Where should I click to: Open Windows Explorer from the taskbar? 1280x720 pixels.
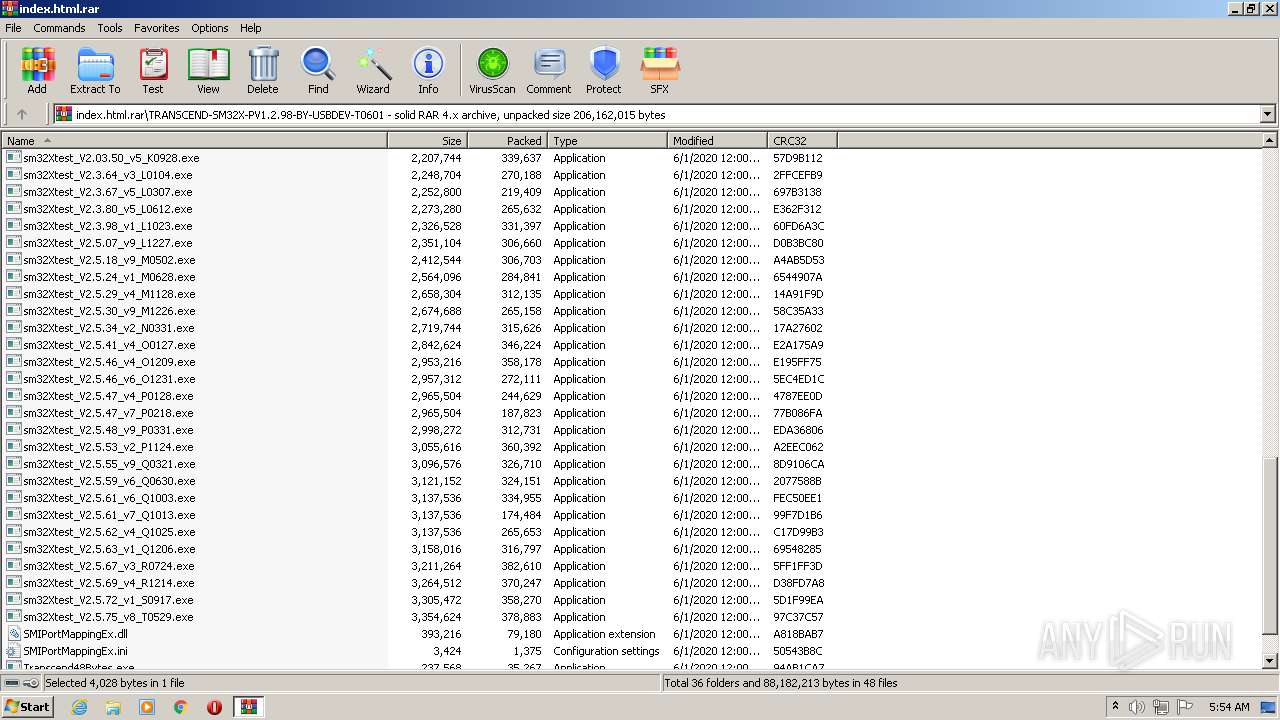click(x=113, y=707)
